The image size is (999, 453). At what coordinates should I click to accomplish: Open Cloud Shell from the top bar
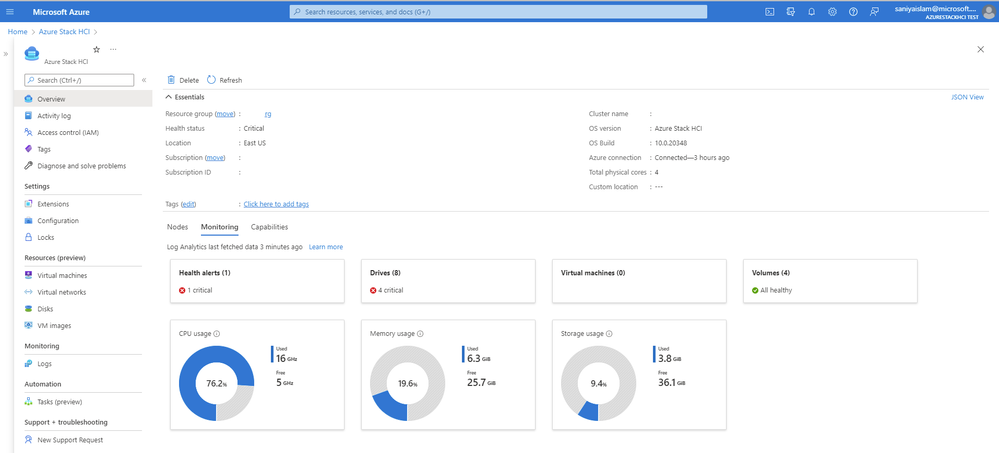pos(770,11)
